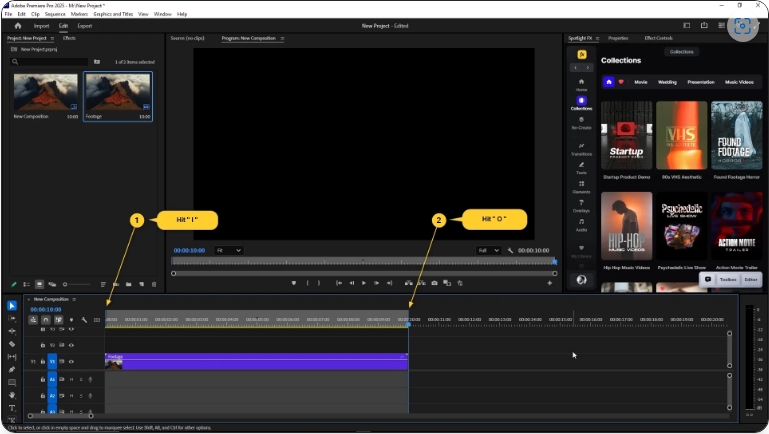This screenshot has height=434, width=769.
Task: Click the Lift button in monitor
Action: (x=409, y=283)
